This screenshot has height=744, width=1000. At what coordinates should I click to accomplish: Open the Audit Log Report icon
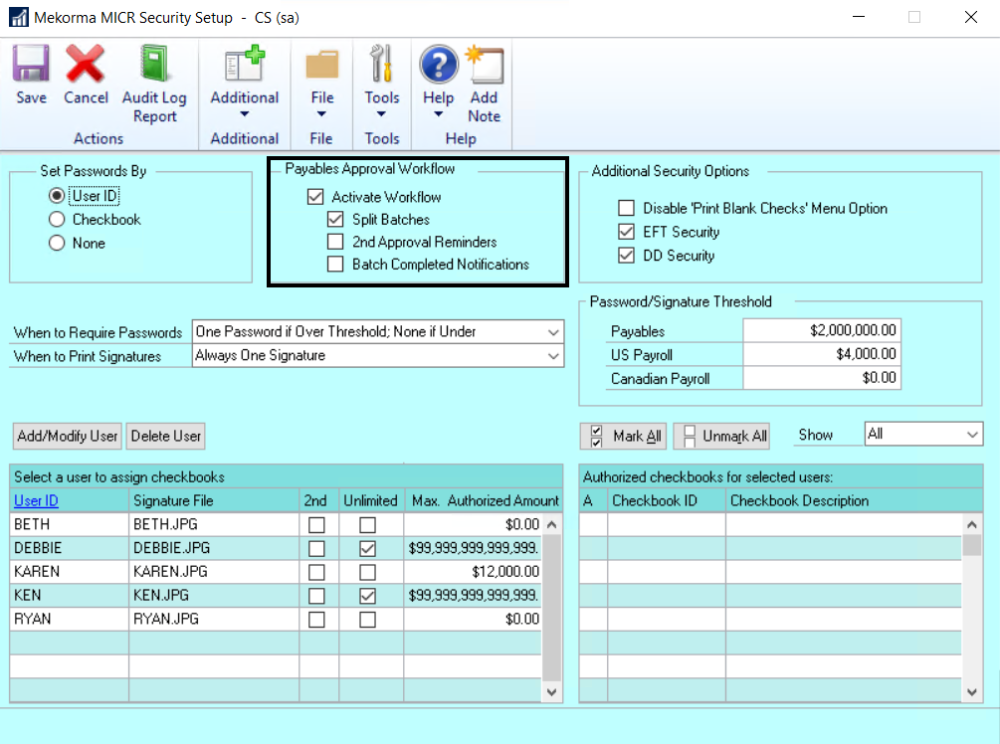(x=154, y=64)
